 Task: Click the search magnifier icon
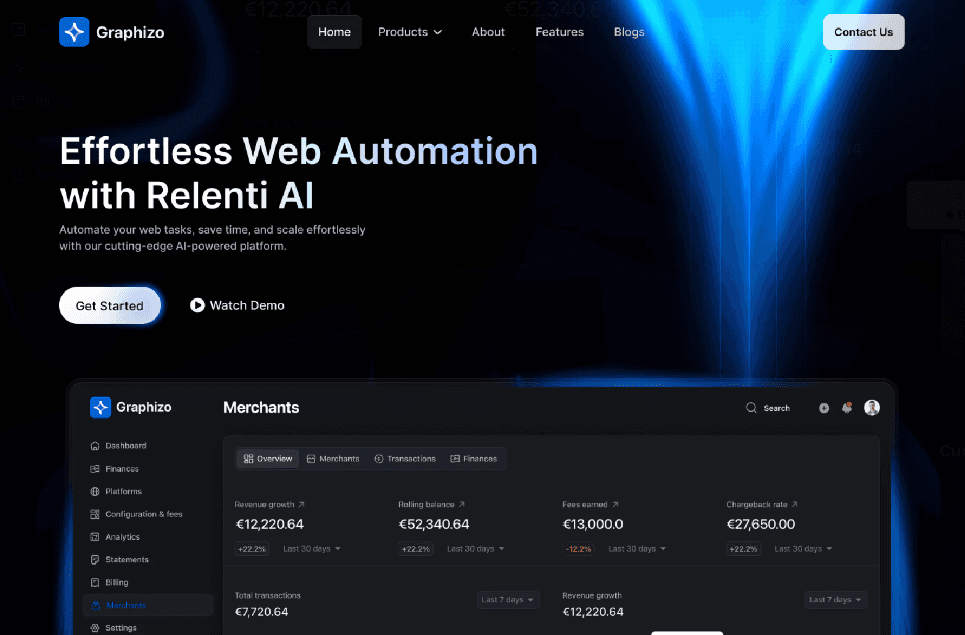click(751, 408)
